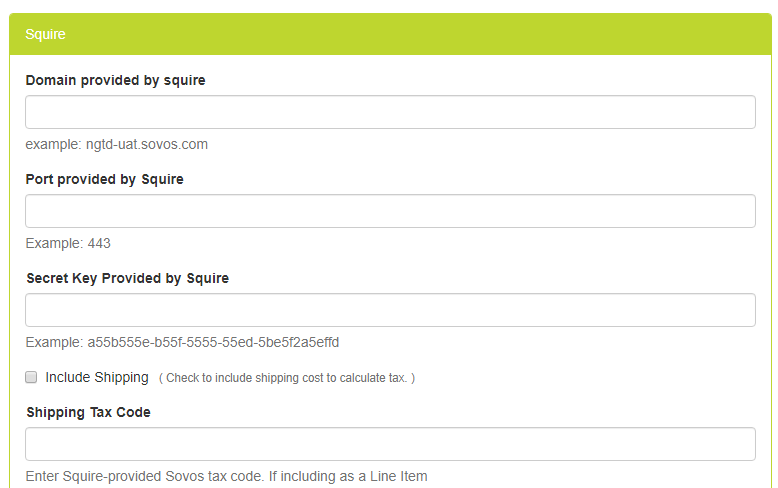Image resolution: width=778 pixels, height=488 pixels.
Task: Enable the Include Shipping checkbox
Action: (31, 377)
